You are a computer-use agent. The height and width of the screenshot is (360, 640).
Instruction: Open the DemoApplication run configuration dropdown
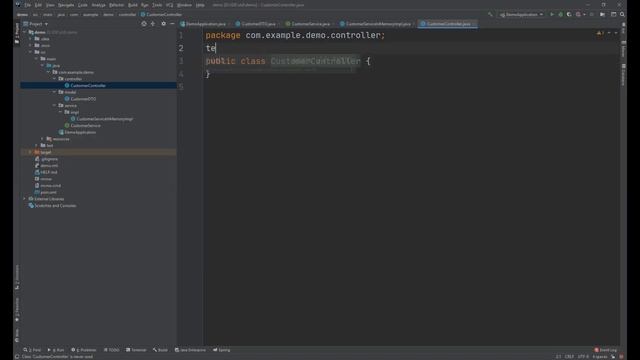pyautogui.click(x=522, y=14)
